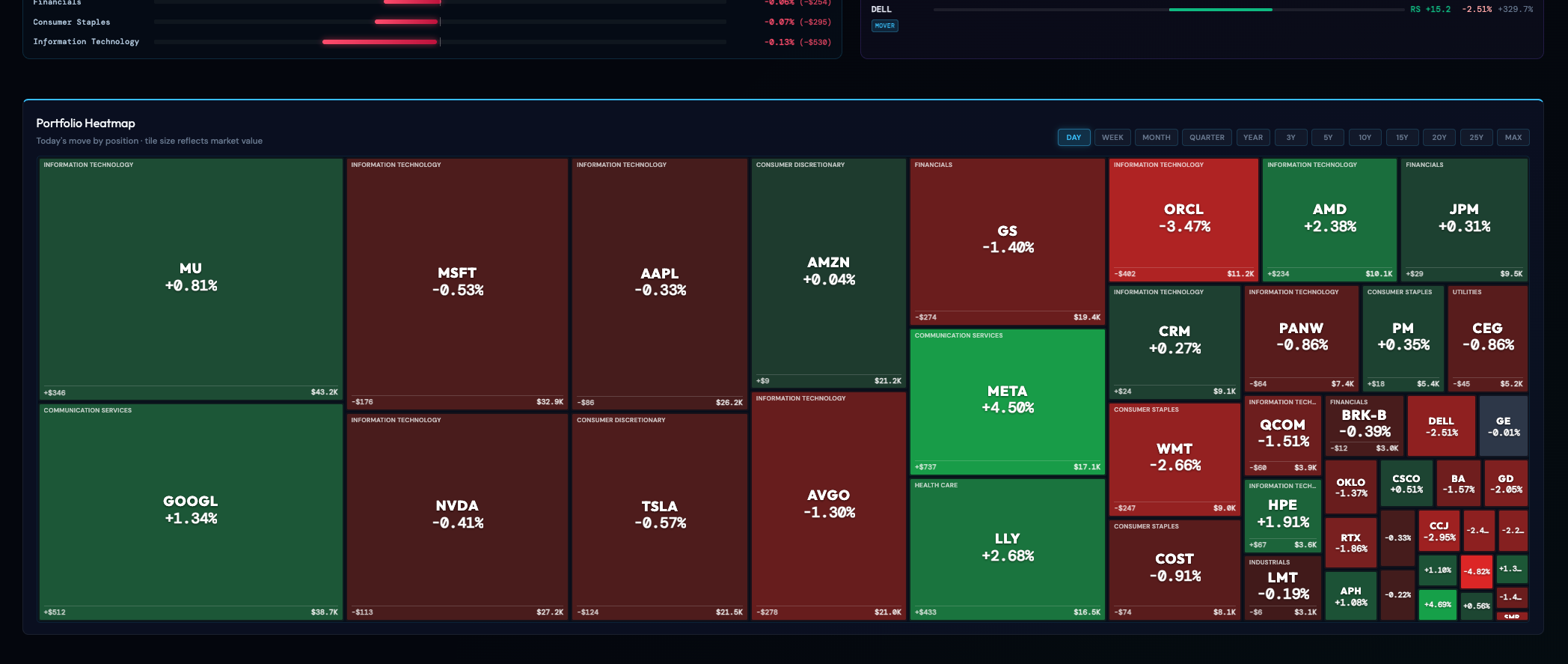
Task: Click the "-0.07% (-$295)" sector value
Action: point(797,22)
